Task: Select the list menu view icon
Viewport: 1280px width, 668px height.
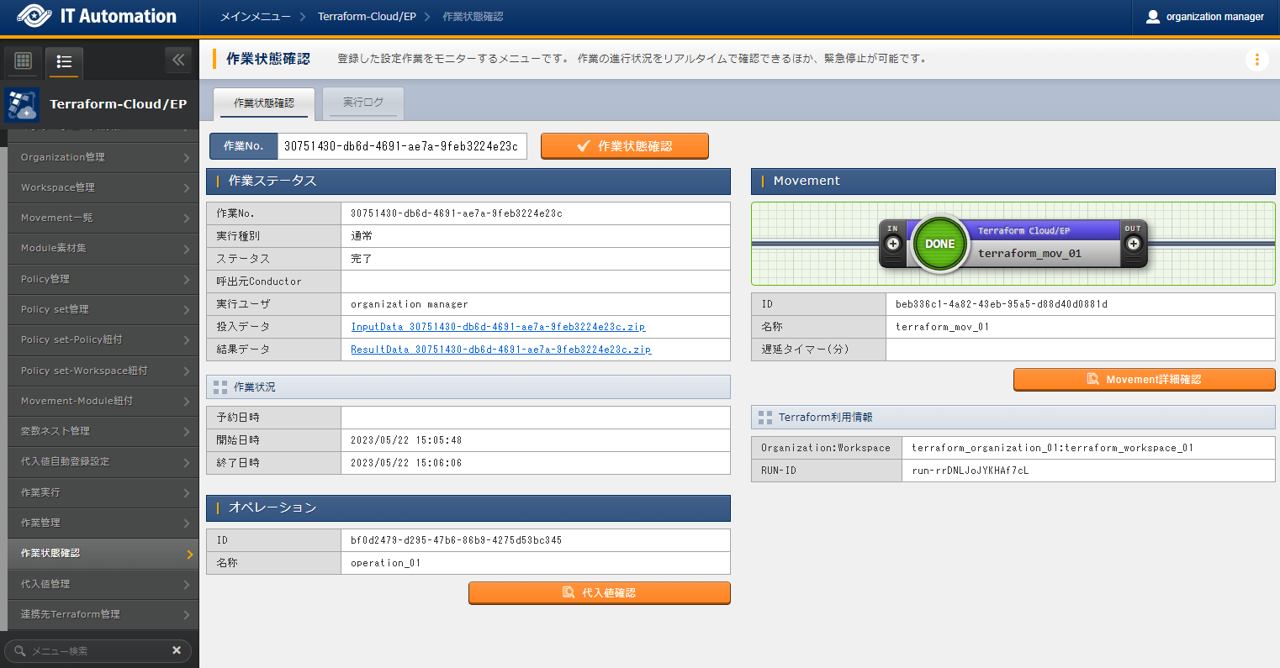Action: click(64, 61)
